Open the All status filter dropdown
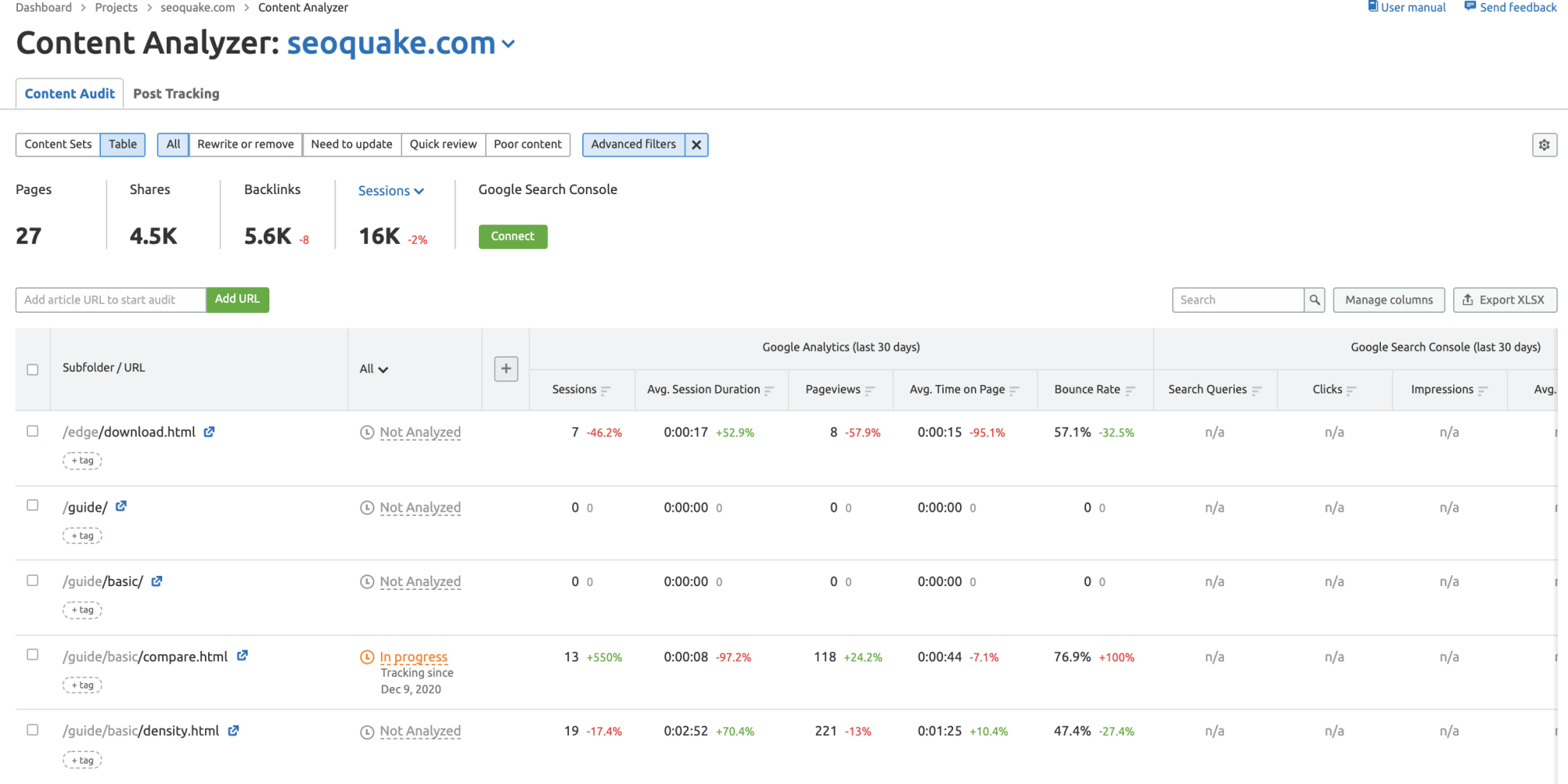Screen dimensions: 1568x784 tap(373, 369)
